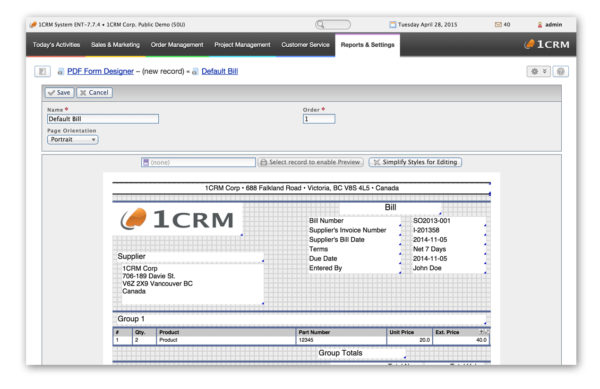Click the search field in top bar
Screen dimensions: 600x389
point(333,24)
